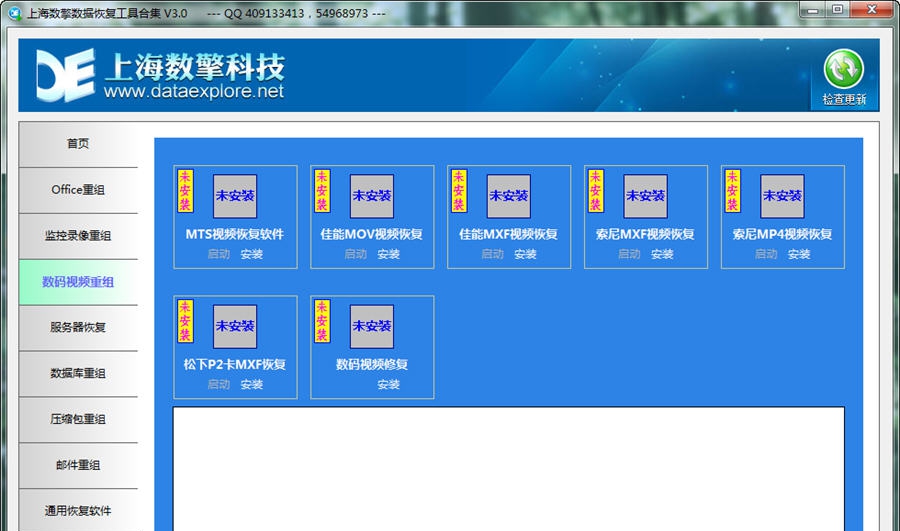Screen dimensions: 900x531
Task: Click the 佳能MOV视频恢复 未安装 icon
Action: coord(372,196)
